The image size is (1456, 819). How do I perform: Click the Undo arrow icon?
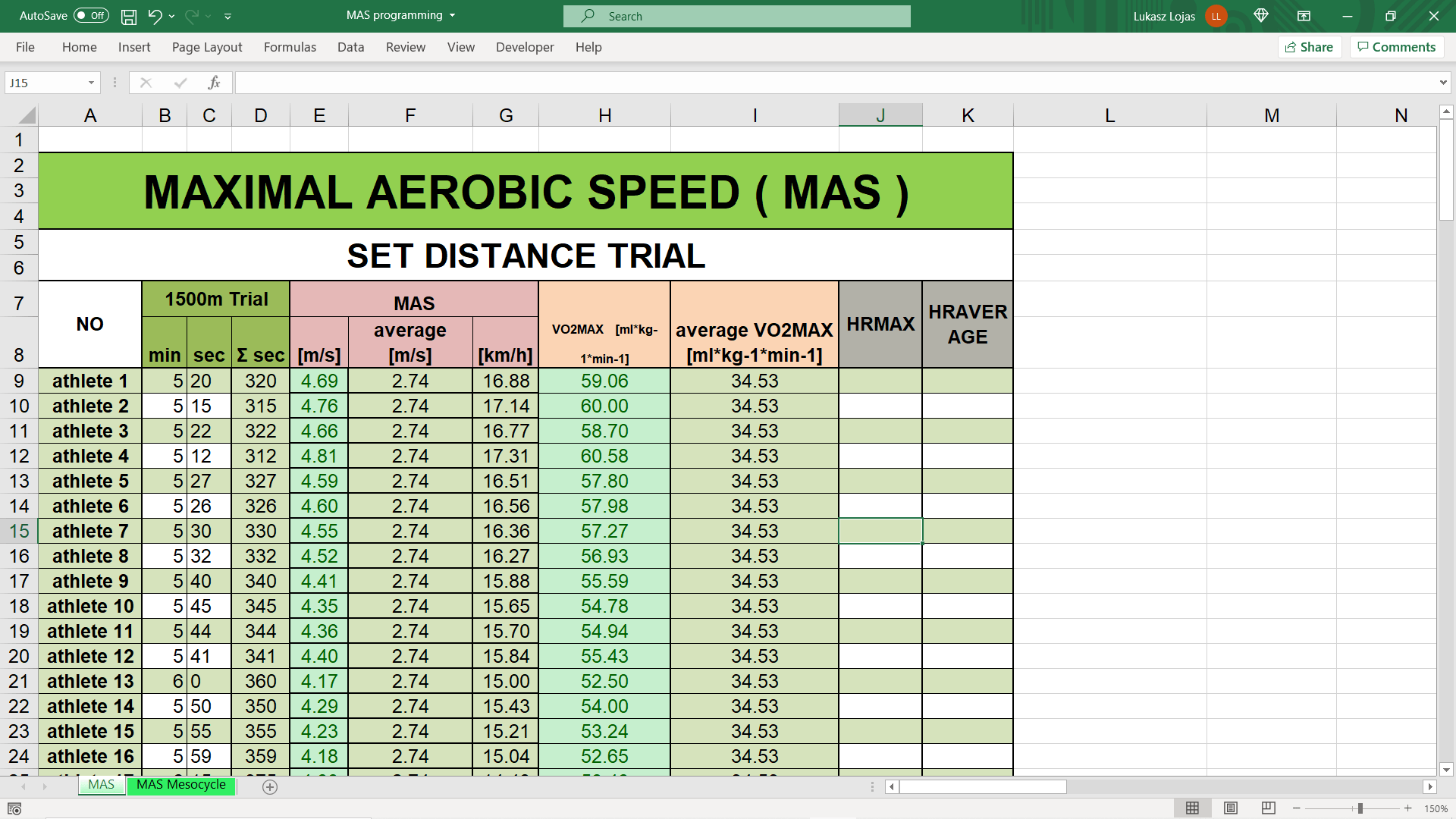tap(155, 16)
